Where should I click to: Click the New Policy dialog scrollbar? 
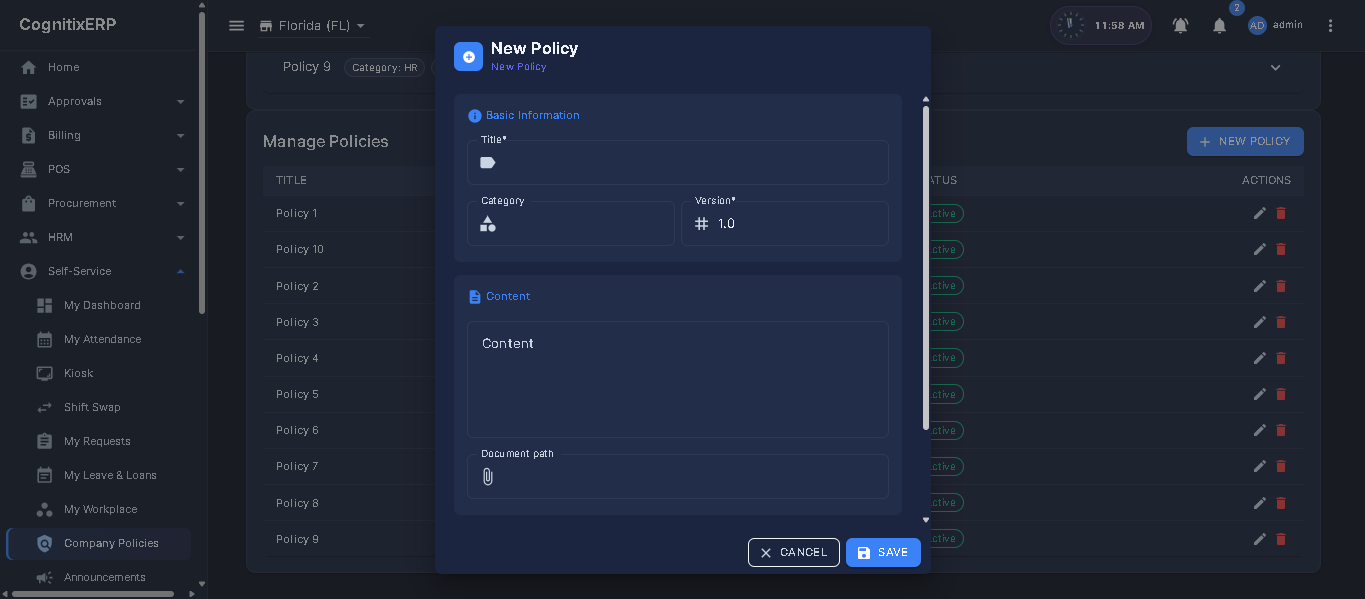[926, 268]
